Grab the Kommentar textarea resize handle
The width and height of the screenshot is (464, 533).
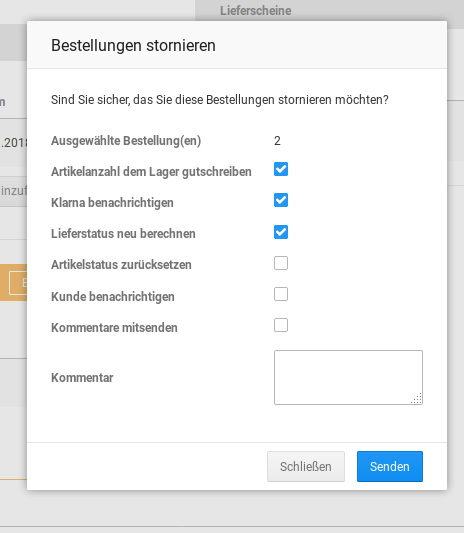[417, 399]
